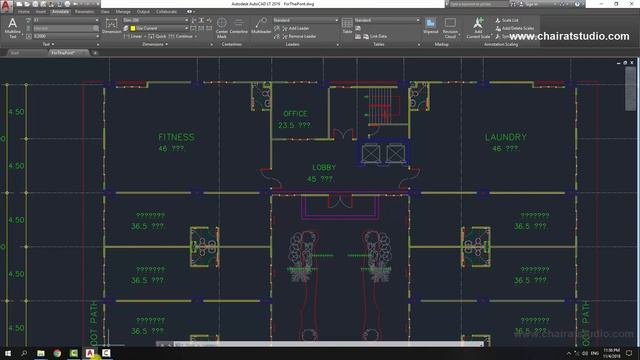Click the Multileader tool
Screen dimensions: 640x360
[x=261, y=26]
